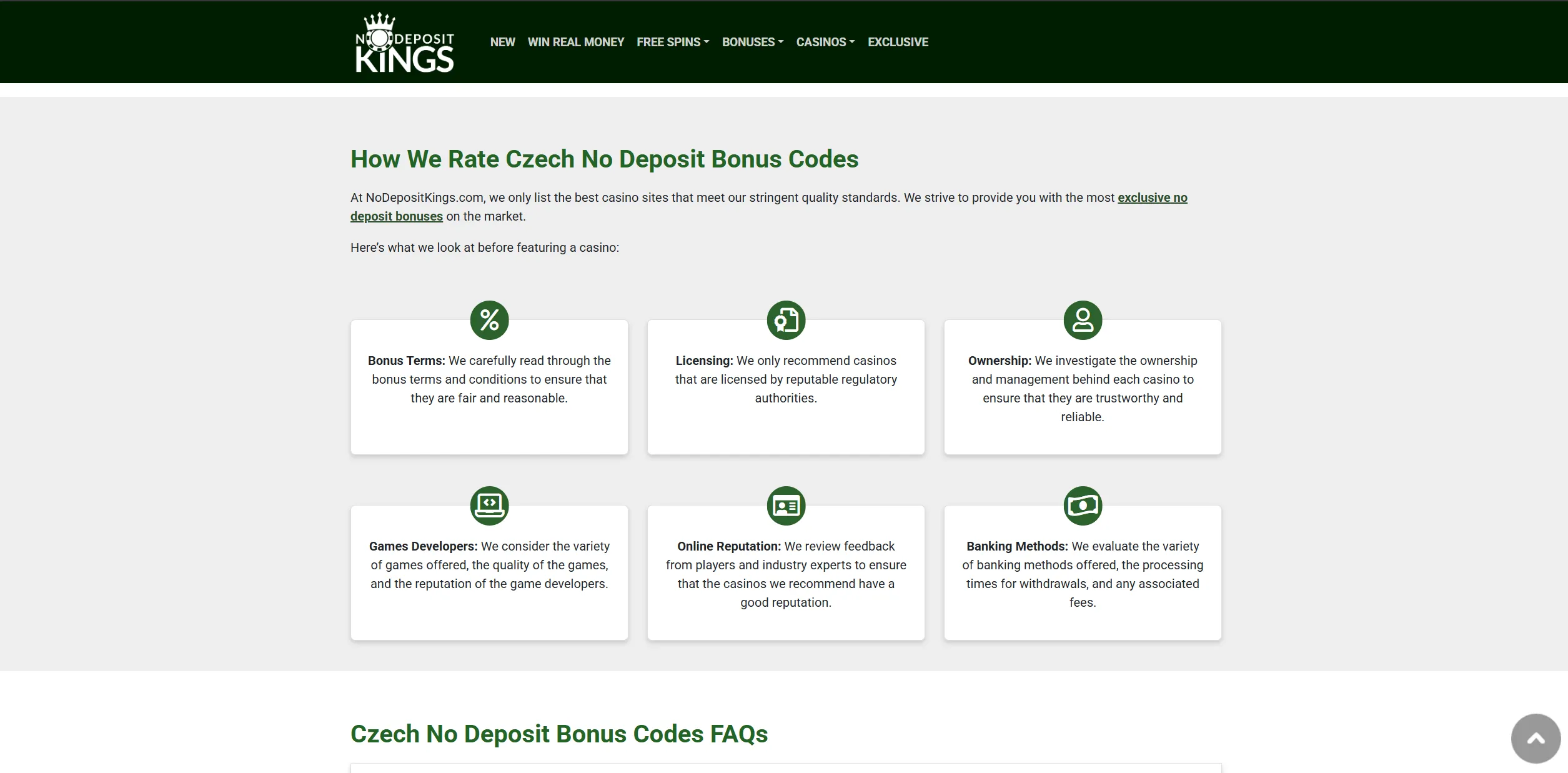
Task: Click 'Here's what we look at' sentence
Action: coord(485,247)
